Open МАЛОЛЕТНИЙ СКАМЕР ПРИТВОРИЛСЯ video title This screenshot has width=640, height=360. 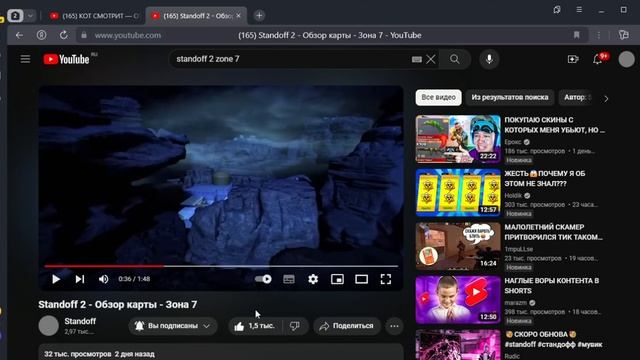[x=553, y=232]
